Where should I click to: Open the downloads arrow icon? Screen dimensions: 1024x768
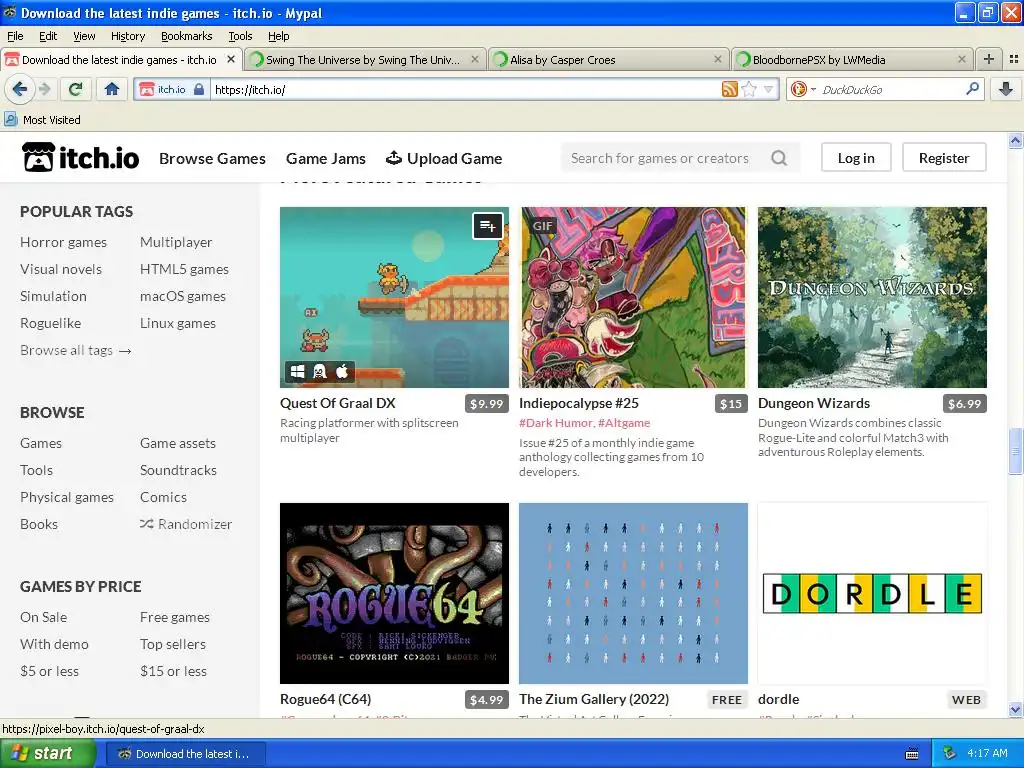coord(1006,89)
